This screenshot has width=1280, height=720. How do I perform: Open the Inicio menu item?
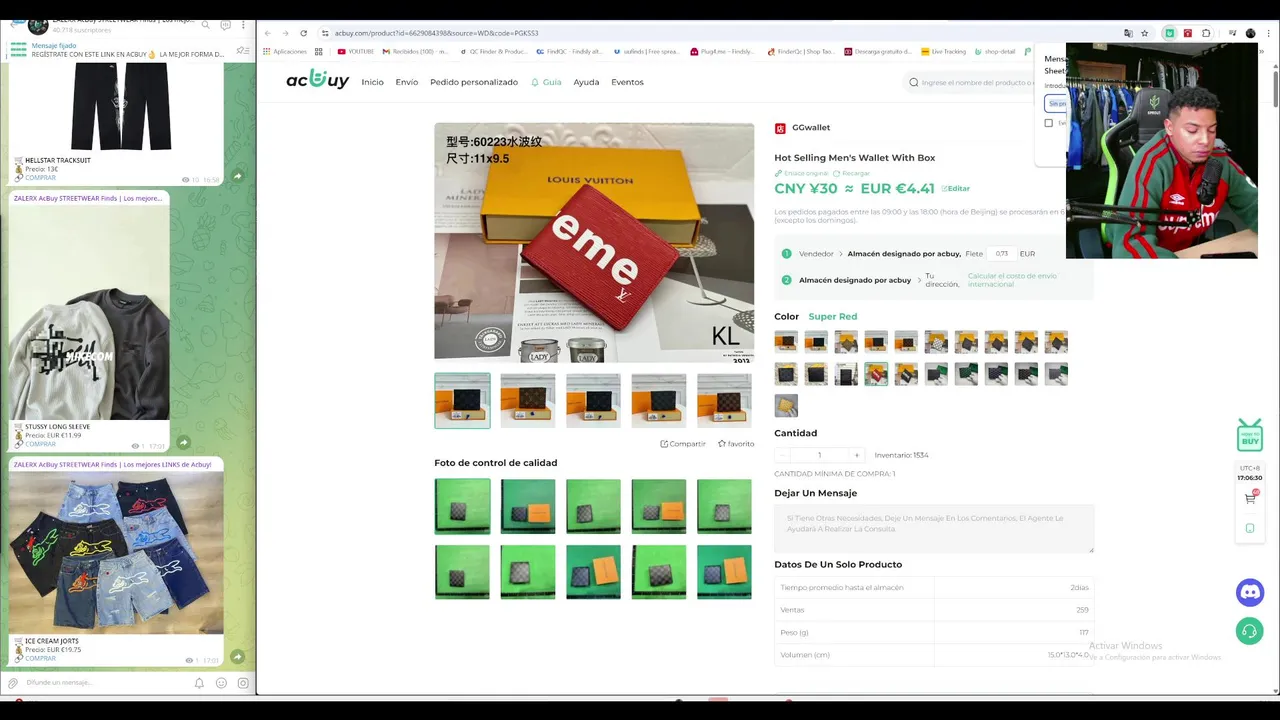372,82
